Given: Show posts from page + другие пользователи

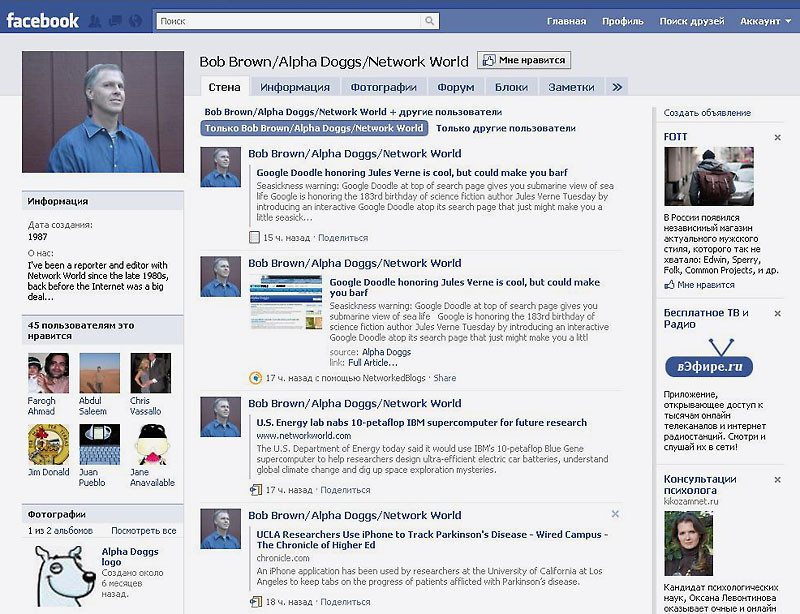Looking at the screenshot, I should [x=353, y=112].
